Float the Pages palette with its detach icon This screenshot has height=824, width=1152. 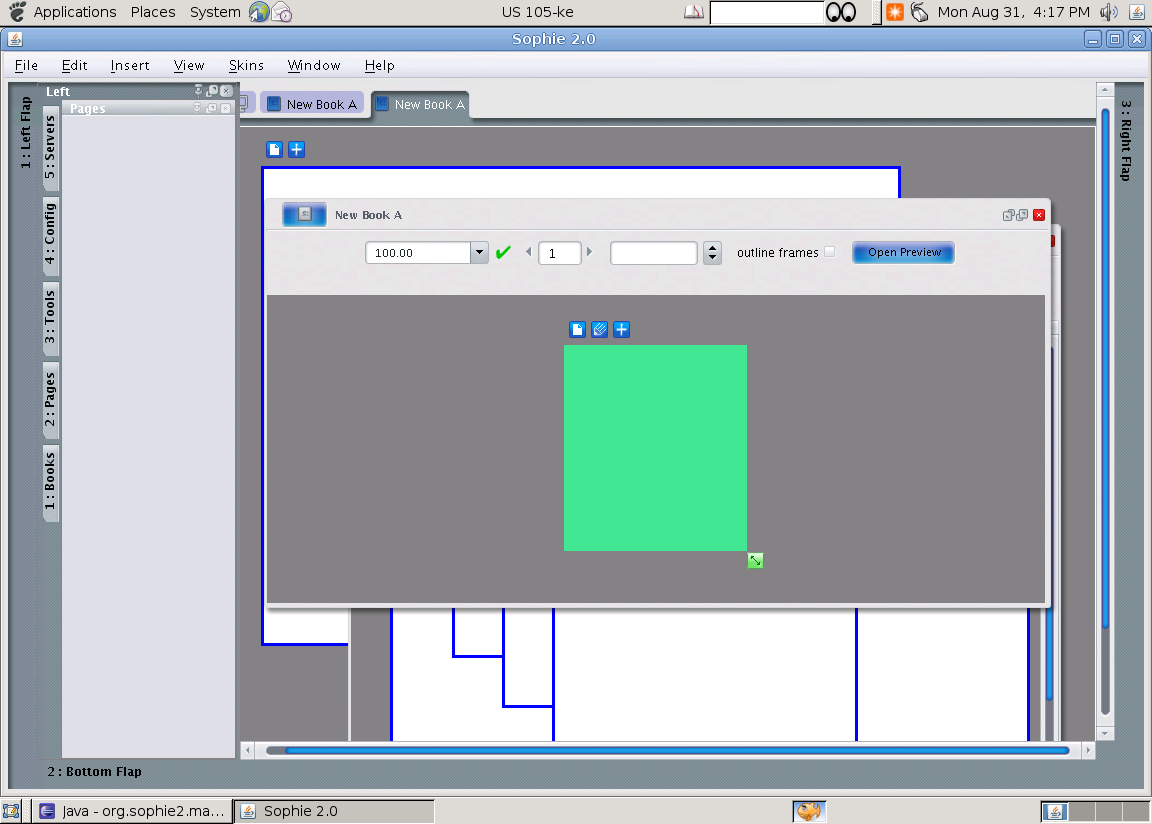tap(212, 108)
